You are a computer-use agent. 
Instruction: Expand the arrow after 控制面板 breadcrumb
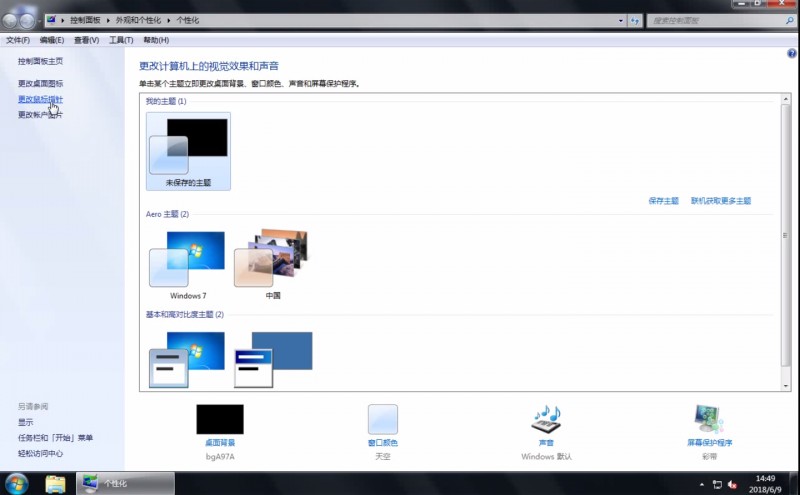tap(108, 20)
